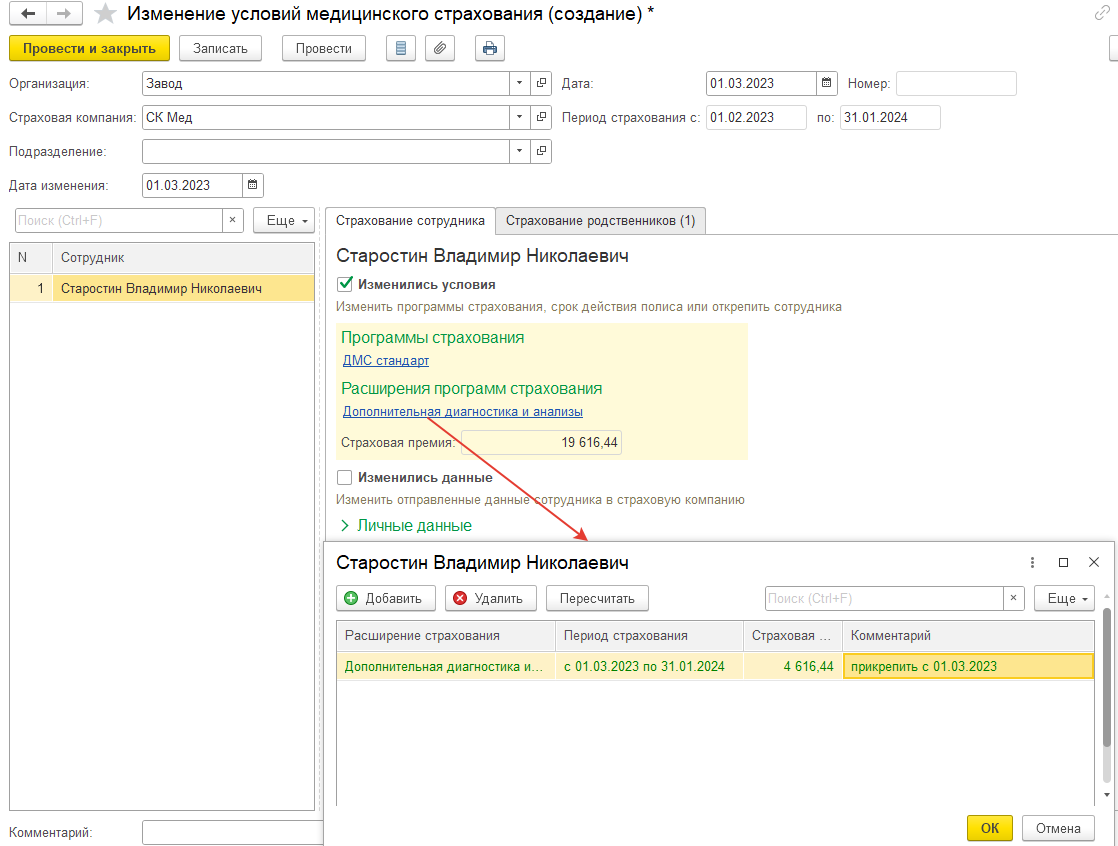This screenshot has height=846, width=1118.
Task: Click Провести и закрыть button
Action: click(89, 48)
